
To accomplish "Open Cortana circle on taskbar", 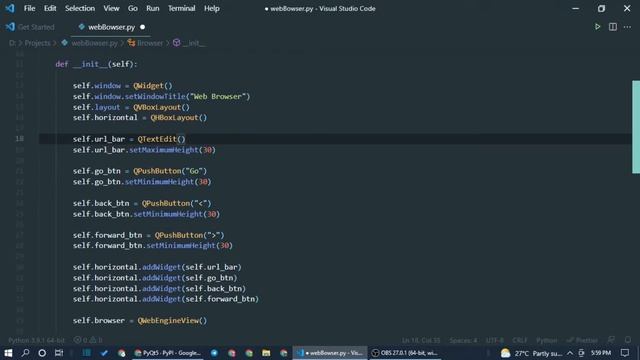I will pos(42,353).
